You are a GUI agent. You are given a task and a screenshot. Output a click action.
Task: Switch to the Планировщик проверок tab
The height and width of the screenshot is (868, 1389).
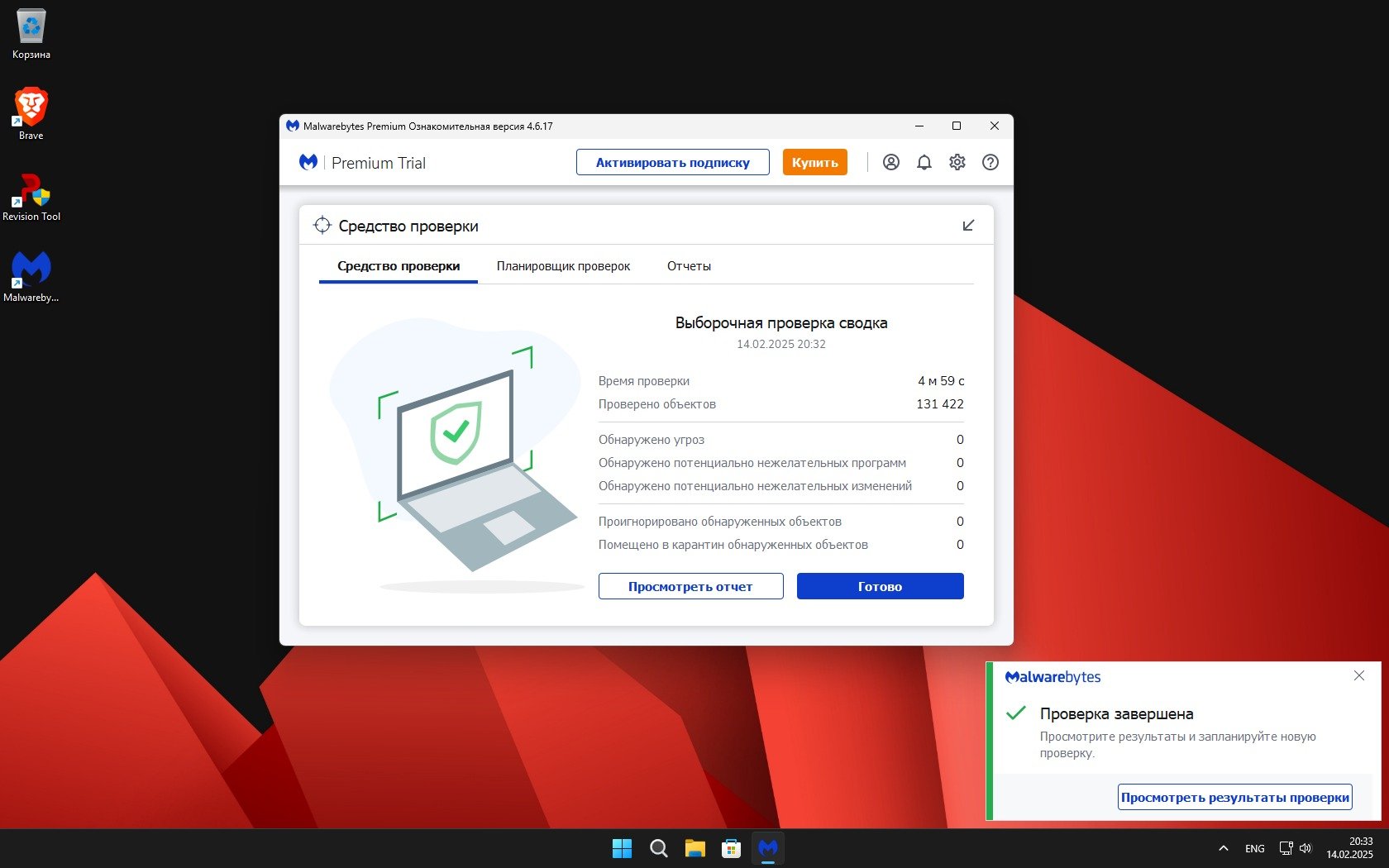pyautogui.click(x=563, y=266)
